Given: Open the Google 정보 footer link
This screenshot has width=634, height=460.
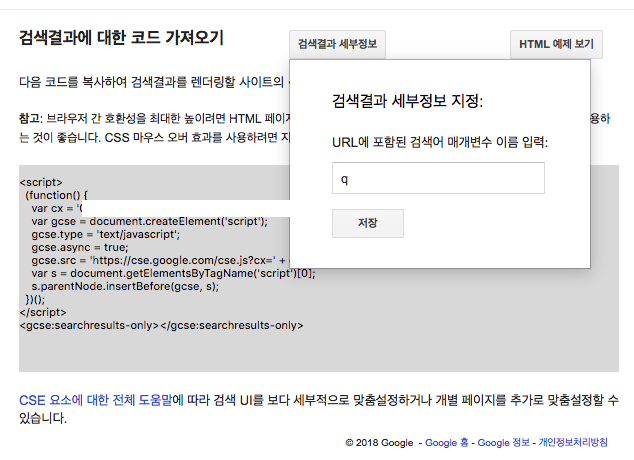Looking at the screenshot, I should coord(503,443).
